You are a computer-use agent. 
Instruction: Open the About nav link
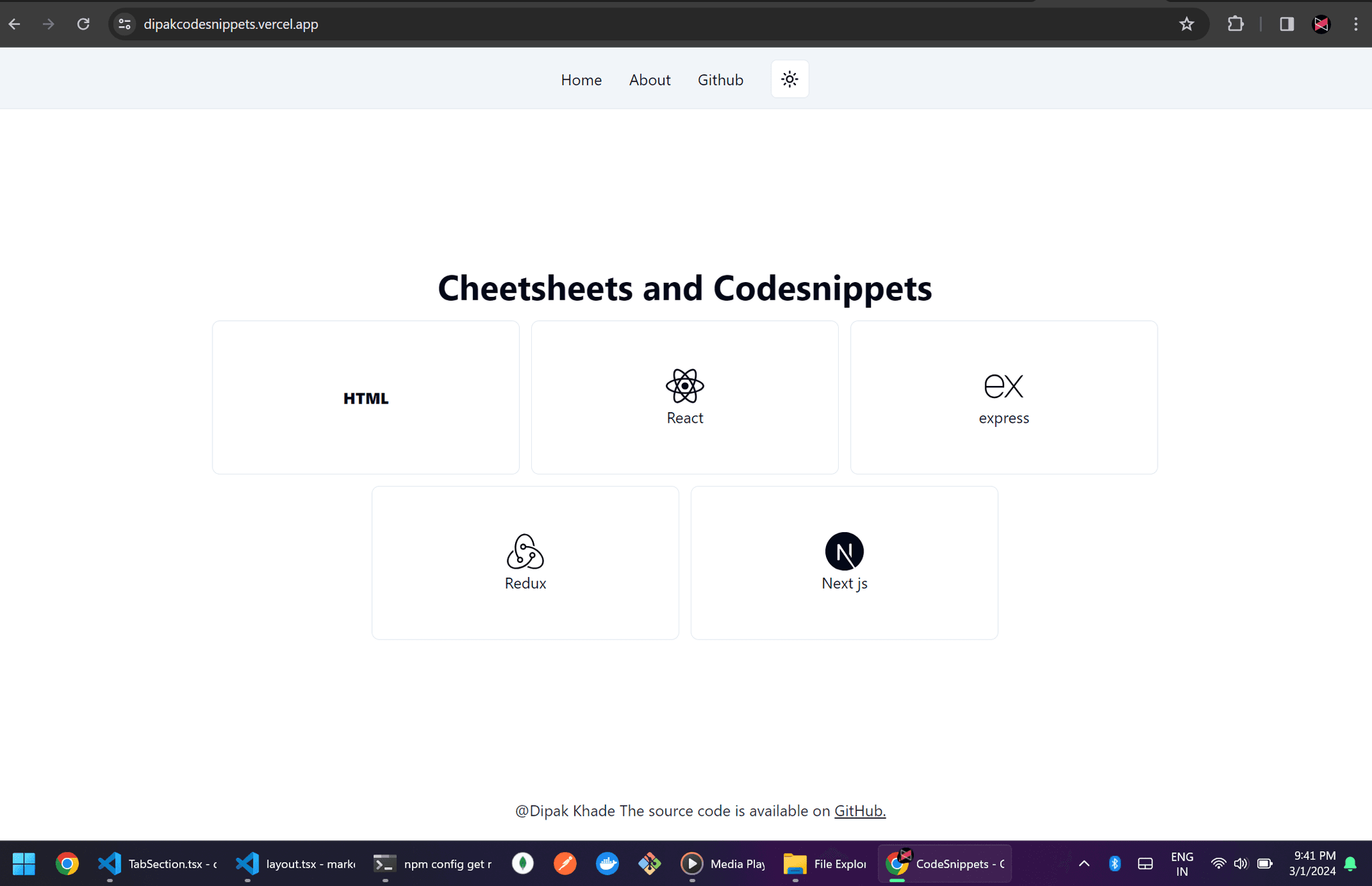[649, 80]
